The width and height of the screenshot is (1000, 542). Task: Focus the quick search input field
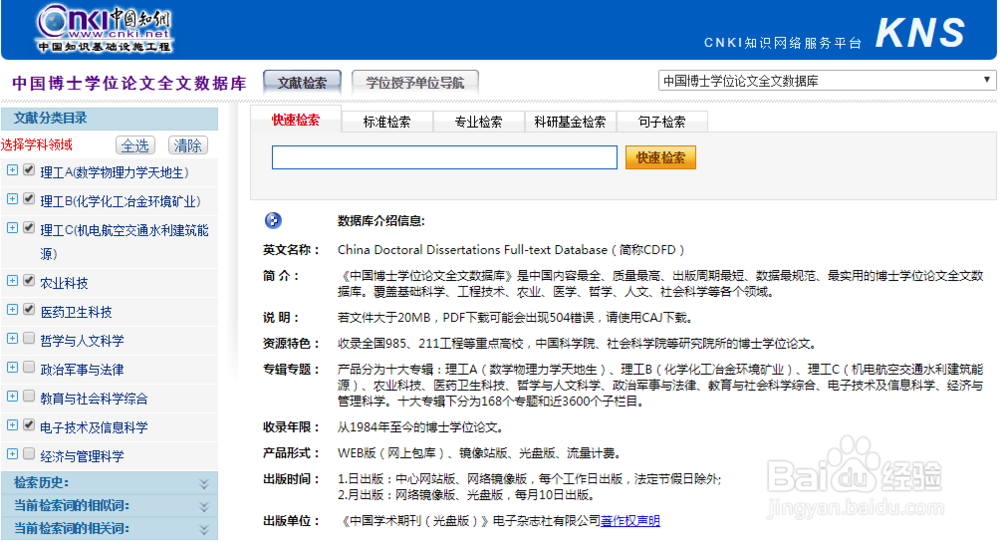(445, 157)
